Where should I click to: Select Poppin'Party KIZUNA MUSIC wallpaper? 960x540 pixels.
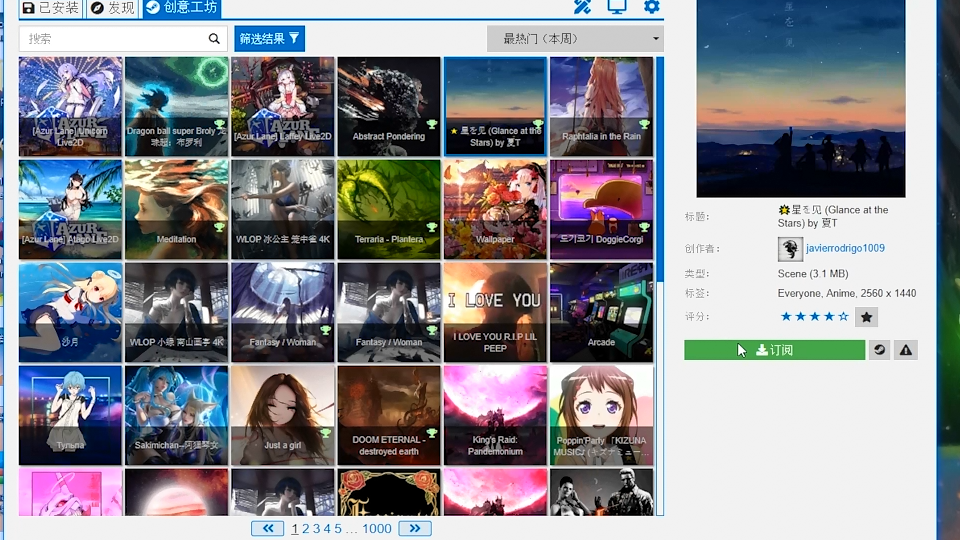[601, 415]
